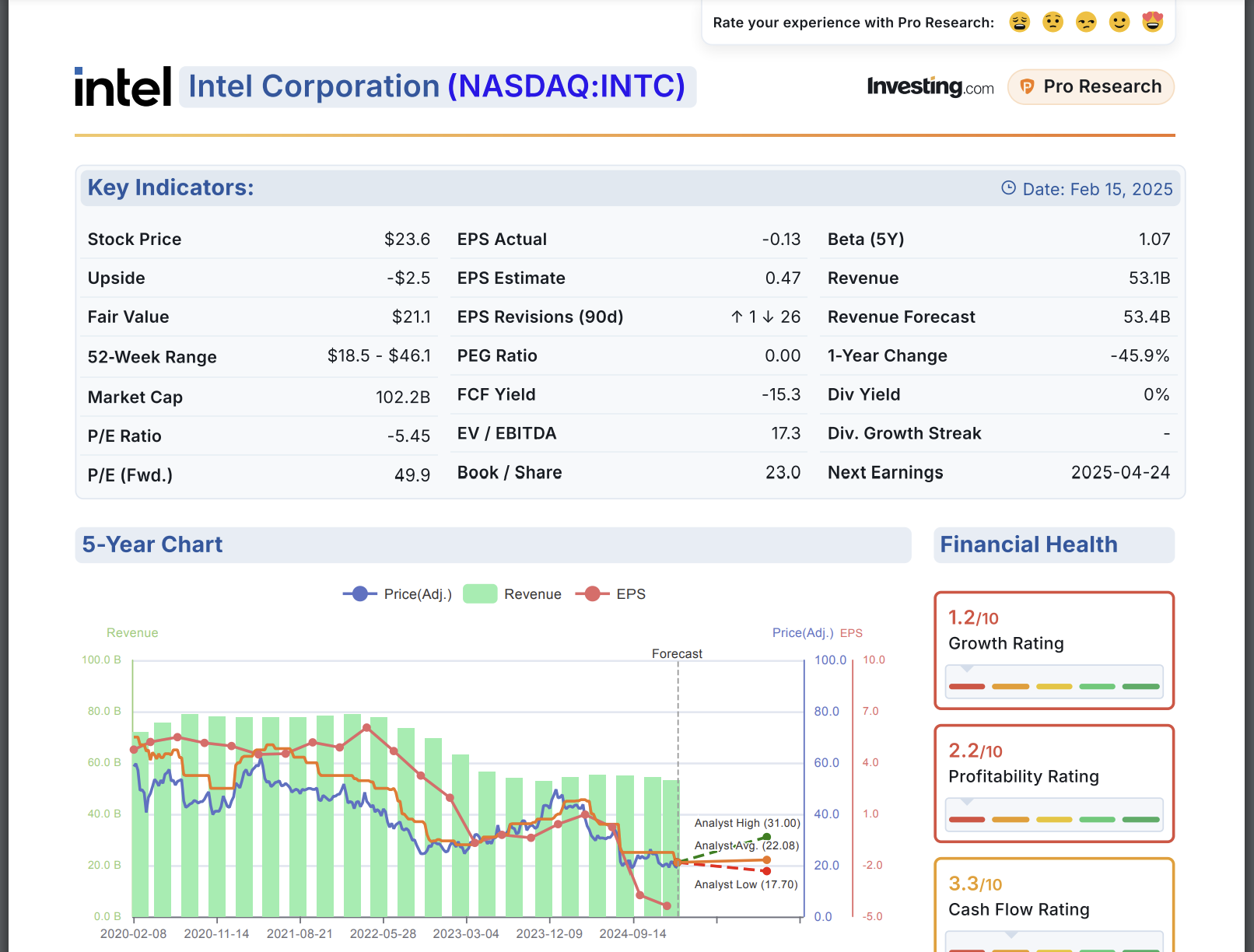1254x952 pixels.
Task: Click the P/E Ratio value -5.45
Action: point(408,436)
